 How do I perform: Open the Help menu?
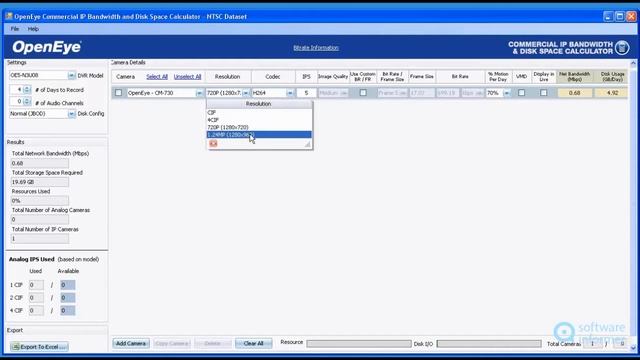[33, 29]
